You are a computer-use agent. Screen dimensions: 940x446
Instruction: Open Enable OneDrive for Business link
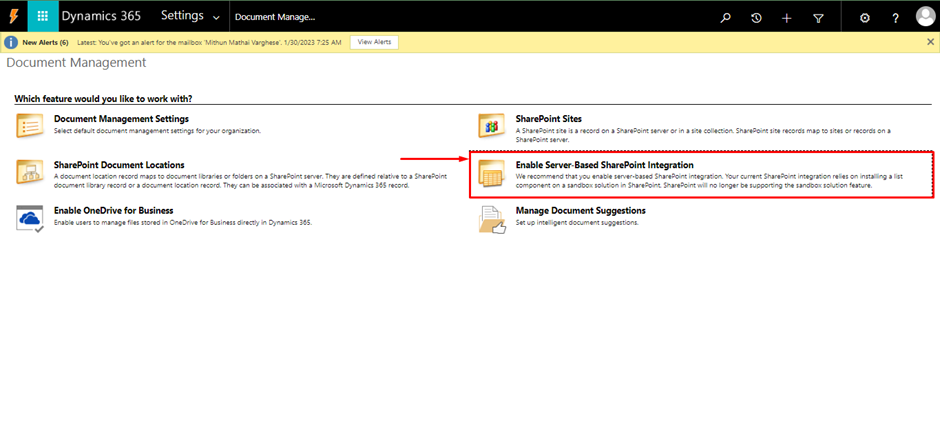[113, 211]
